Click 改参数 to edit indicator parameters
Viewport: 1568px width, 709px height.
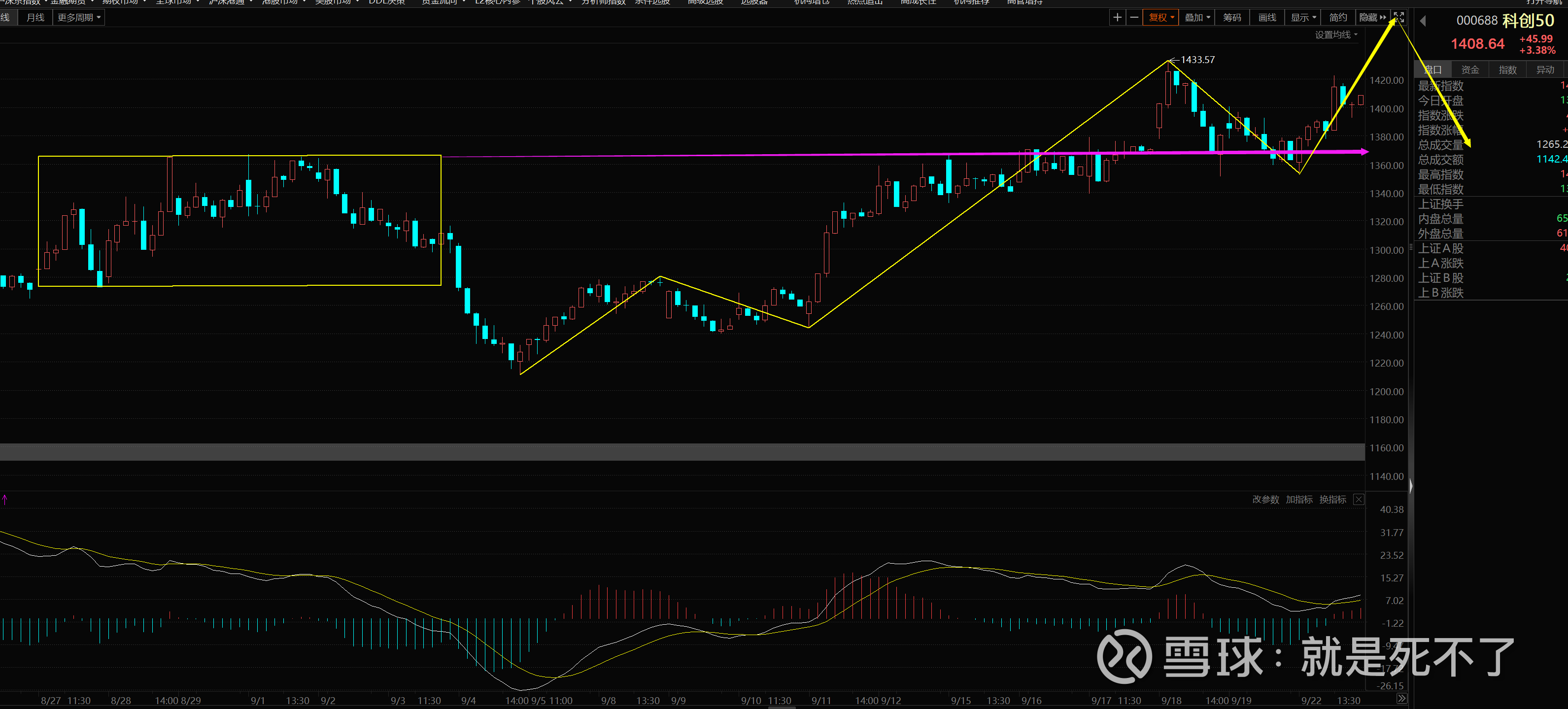click(1265, 500)
